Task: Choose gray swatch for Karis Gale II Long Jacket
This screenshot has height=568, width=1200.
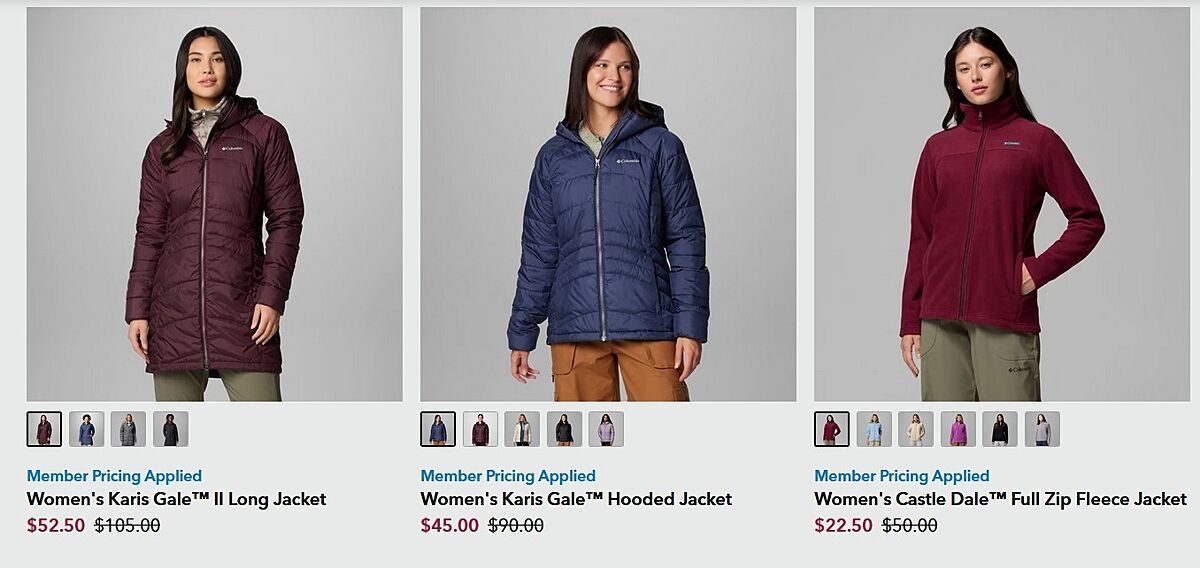Action: tap(128, 429)
